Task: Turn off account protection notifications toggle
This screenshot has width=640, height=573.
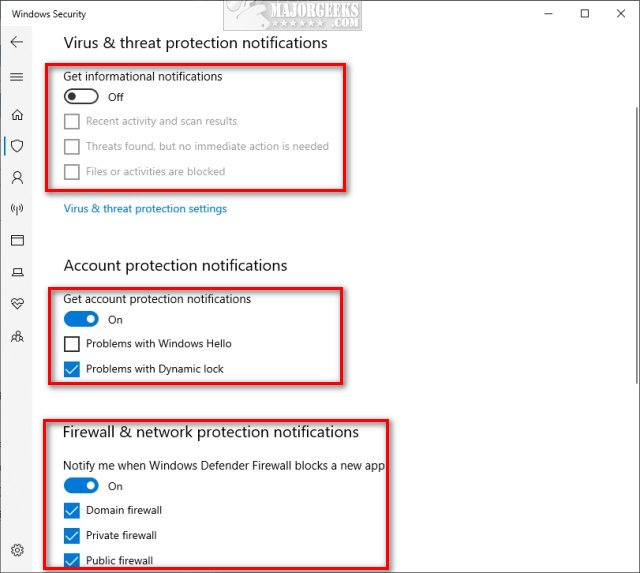Action: pos(81,320)
